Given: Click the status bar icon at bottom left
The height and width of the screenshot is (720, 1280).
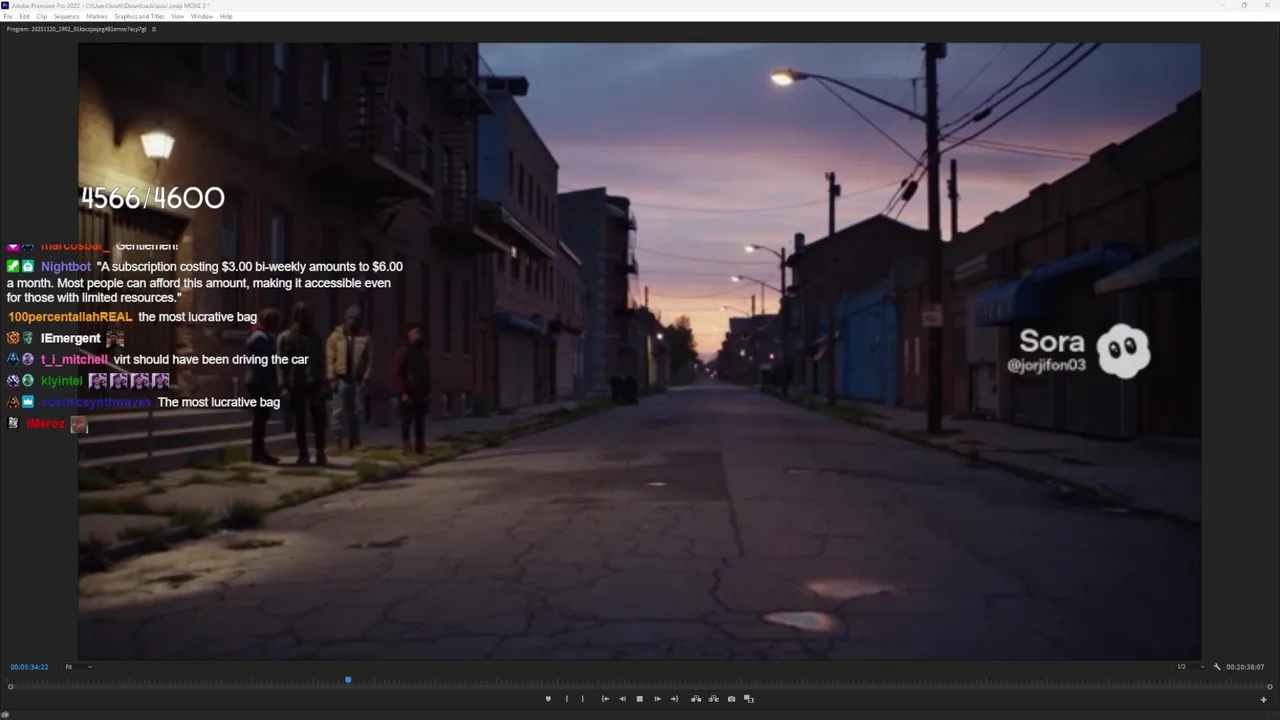Looking at the screenshot, I should [x=6, y=714].
